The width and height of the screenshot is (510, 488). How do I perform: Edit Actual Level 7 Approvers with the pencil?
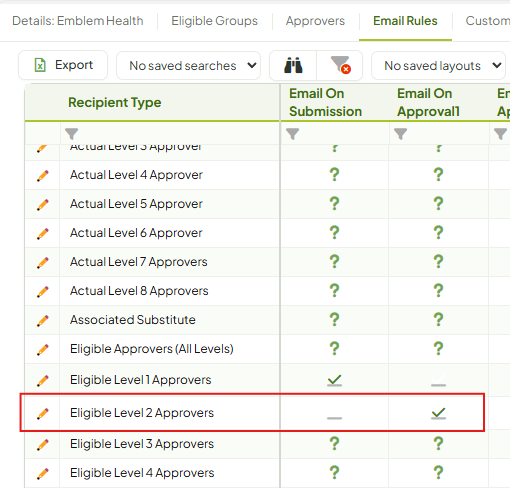click(42, 262)
